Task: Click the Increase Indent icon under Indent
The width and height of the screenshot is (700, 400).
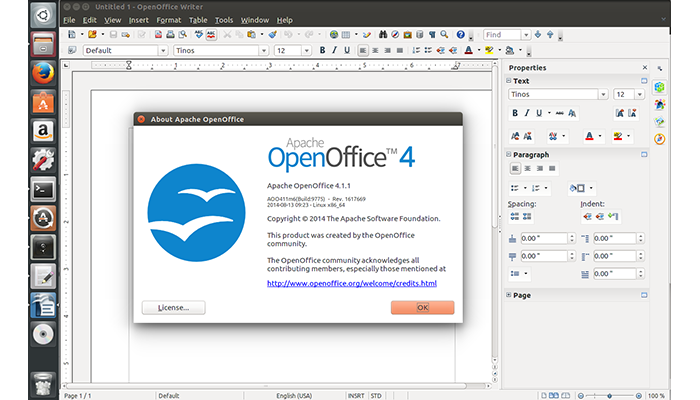Action: 585,215
